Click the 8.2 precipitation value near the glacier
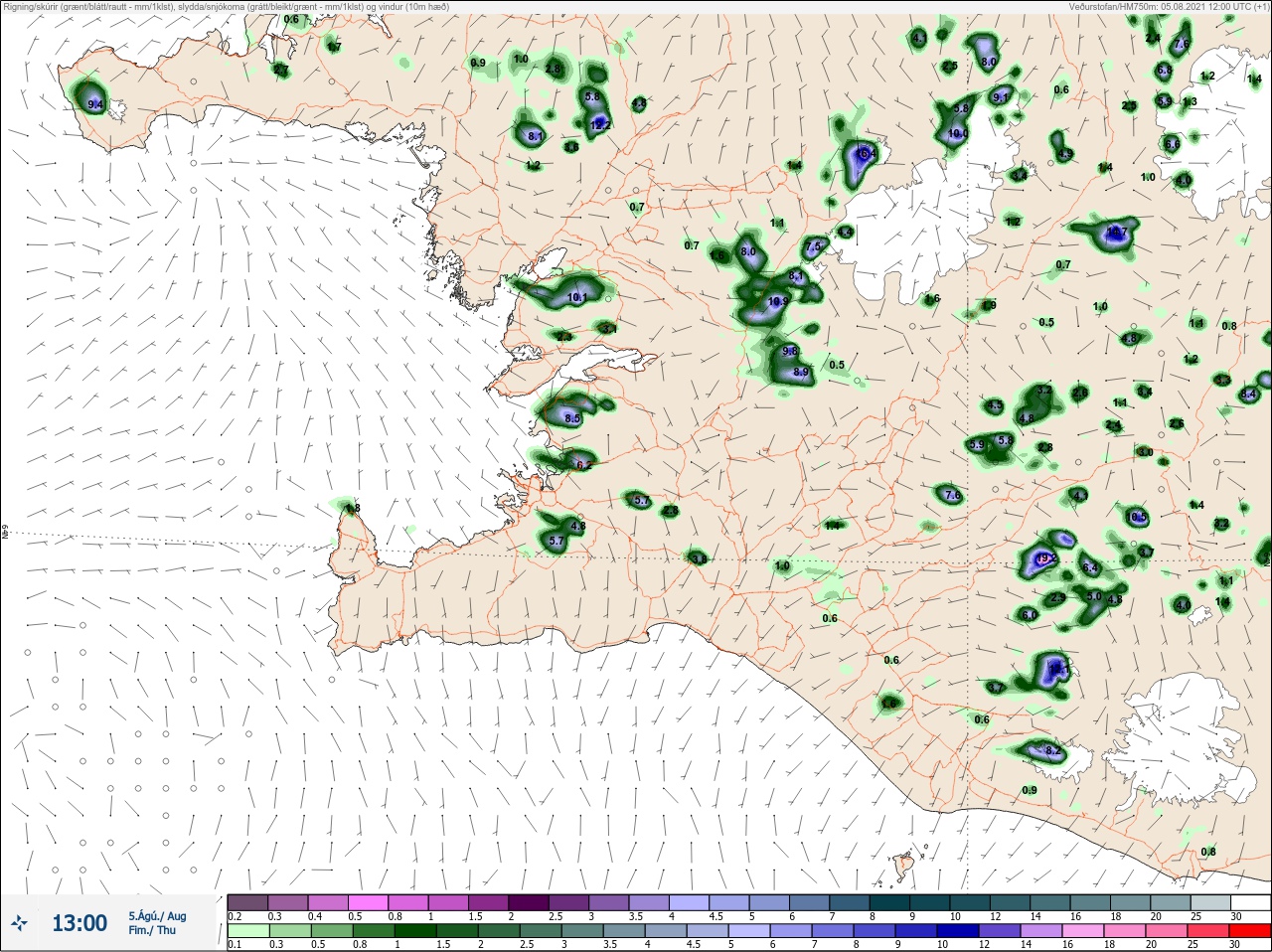Viewport: 1272px width, 952px height. (x=1053, y=751)
